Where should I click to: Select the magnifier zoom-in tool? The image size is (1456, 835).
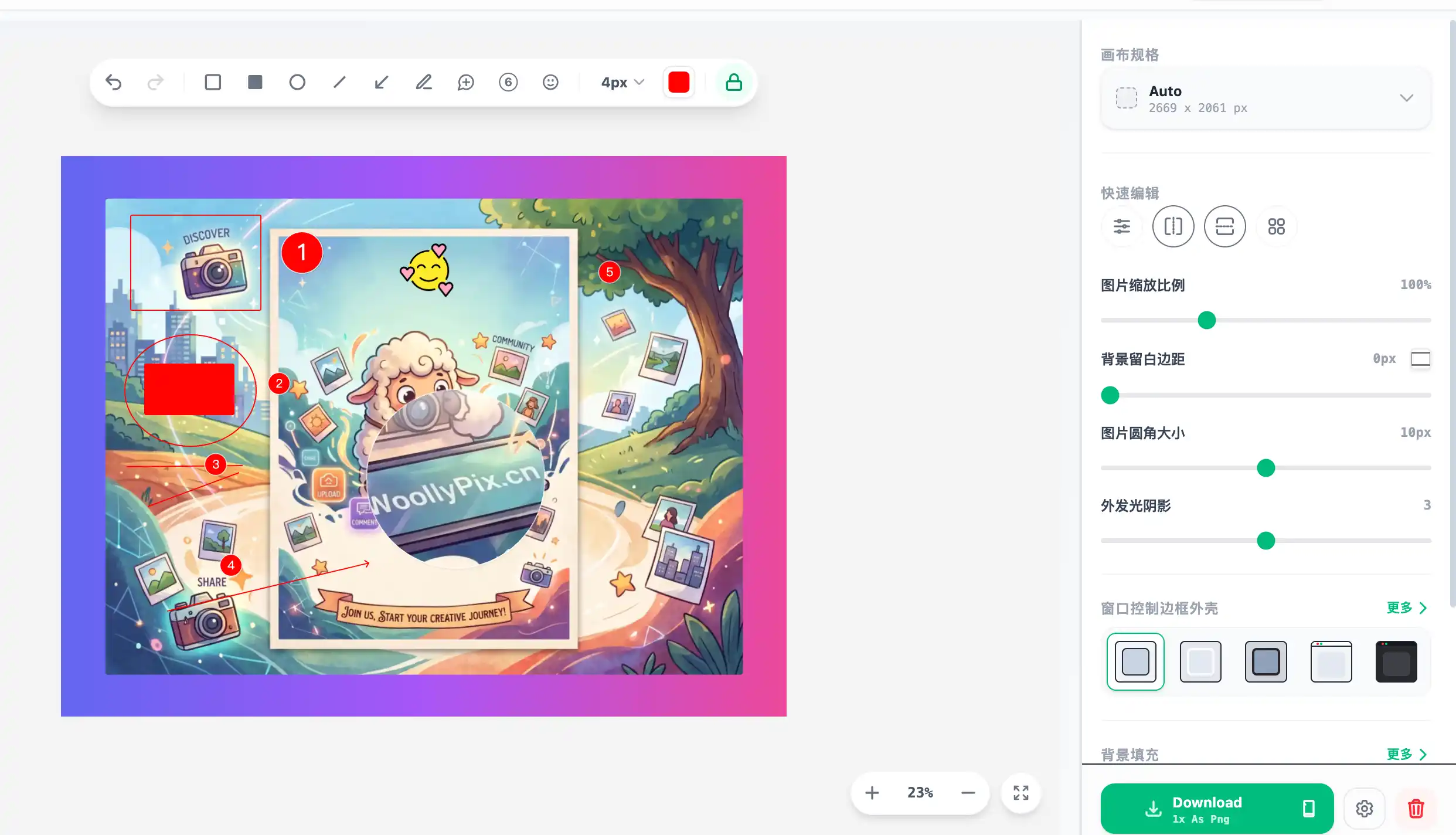click(x=466, y=82)
